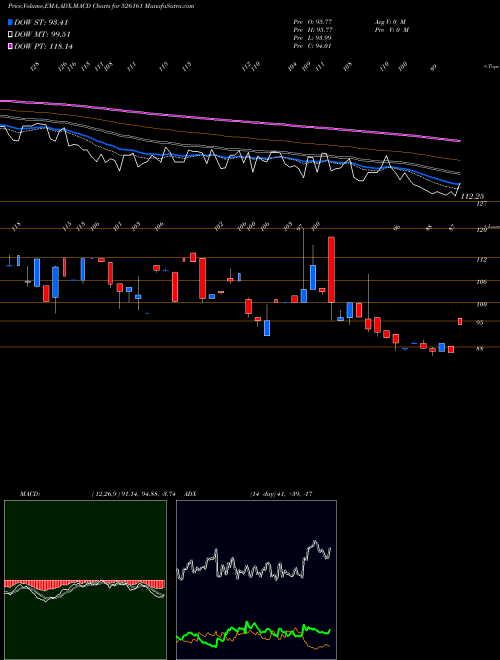Click the 127 price axis label
Viewport: 500px width, 660px height.
pyautogui.click(x=481, y=204)
